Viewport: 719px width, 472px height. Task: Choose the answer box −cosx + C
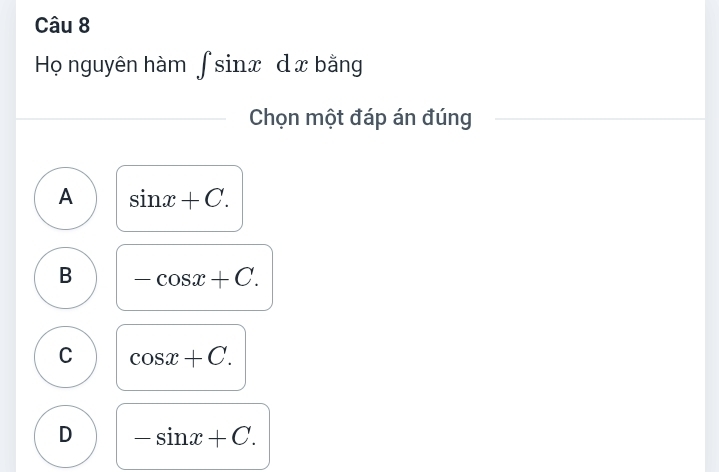tap(194, 277)
